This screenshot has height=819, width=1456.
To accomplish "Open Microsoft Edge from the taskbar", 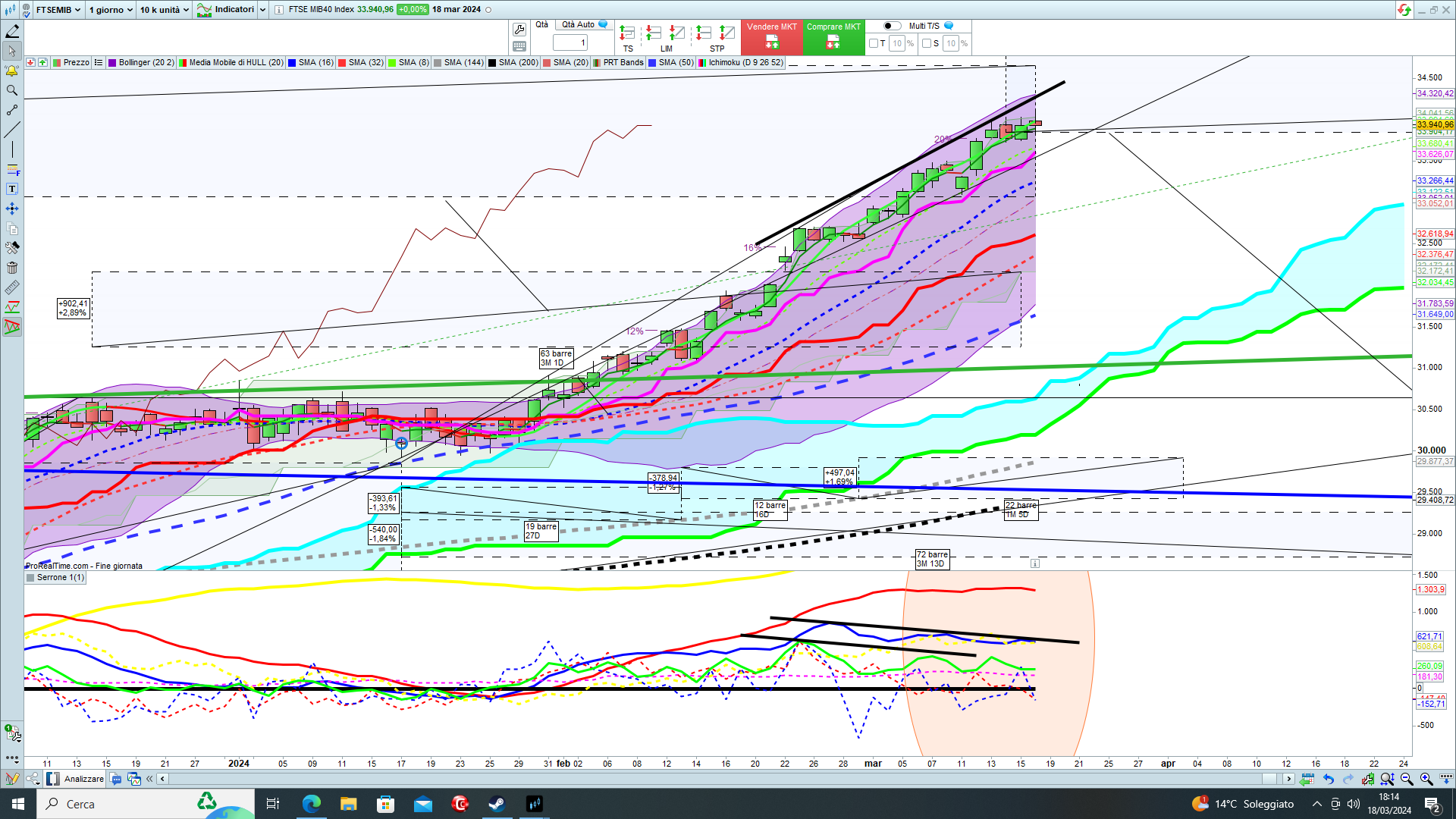I will pos(311,804).
